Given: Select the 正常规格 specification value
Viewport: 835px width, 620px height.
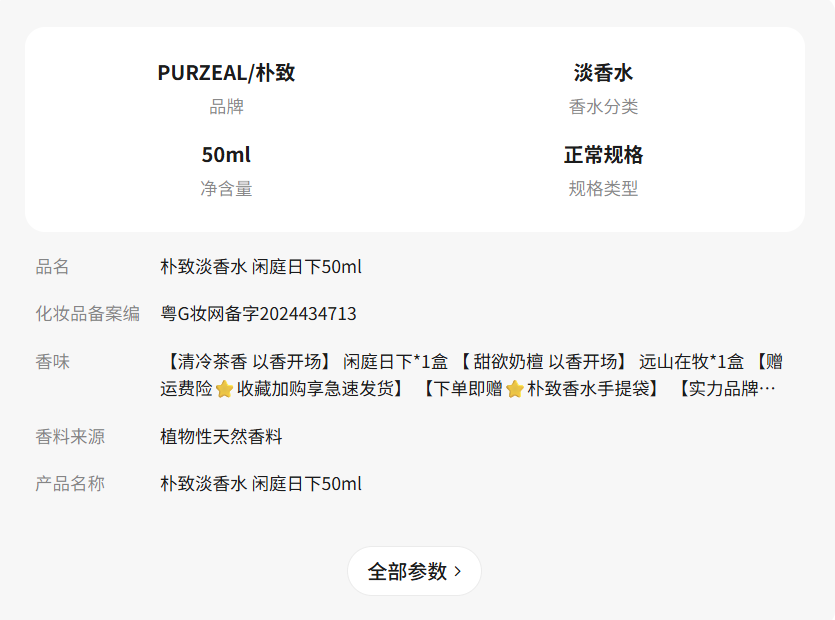Looking at the screenshot, I should [x=603, y=155].
